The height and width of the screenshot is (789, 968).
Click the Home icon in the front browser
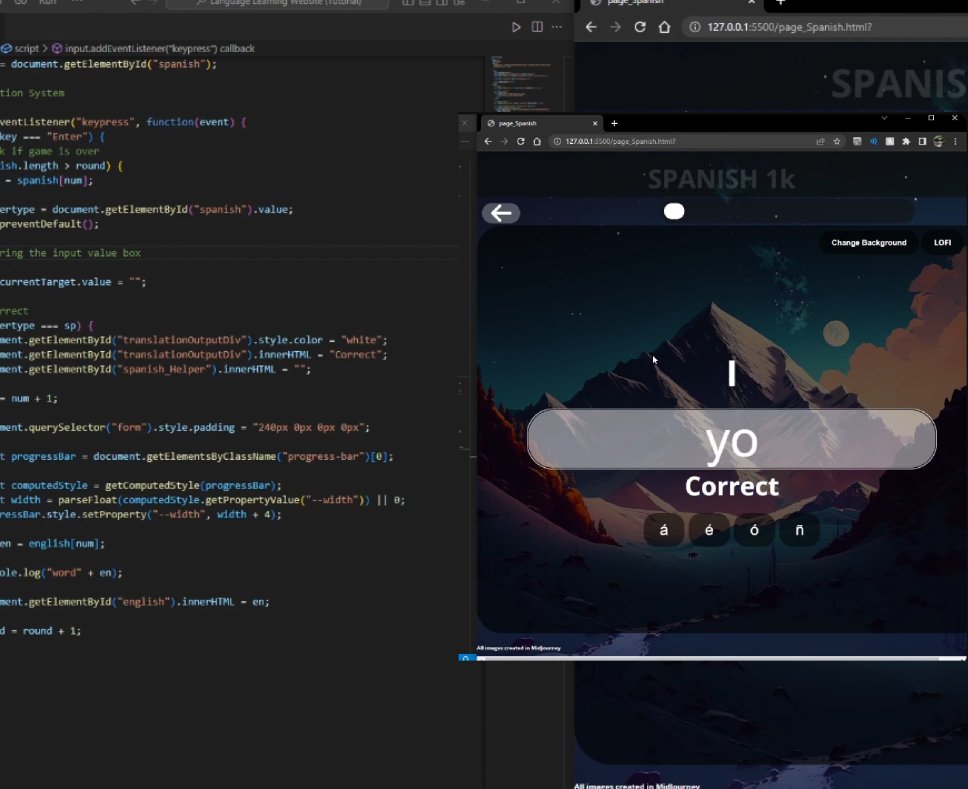click(x=537, y=141)
